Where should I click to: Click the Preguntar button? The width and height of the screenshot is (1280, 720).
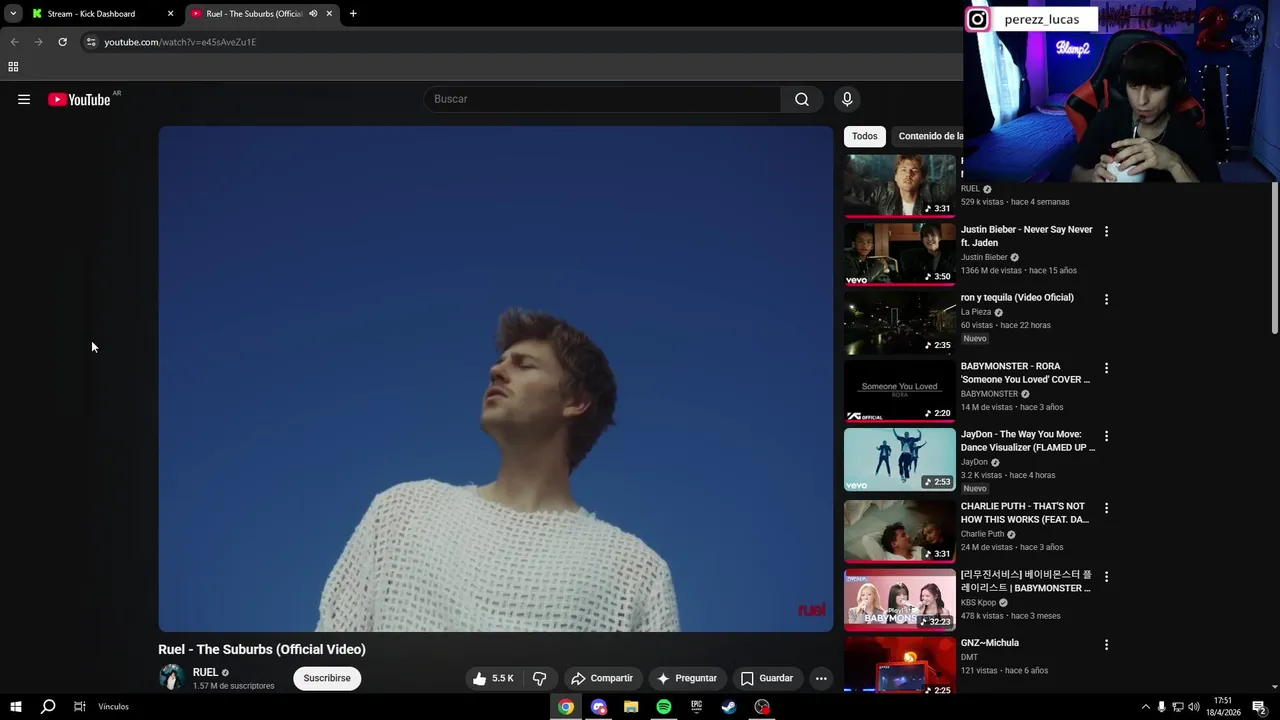click(686, 678)
